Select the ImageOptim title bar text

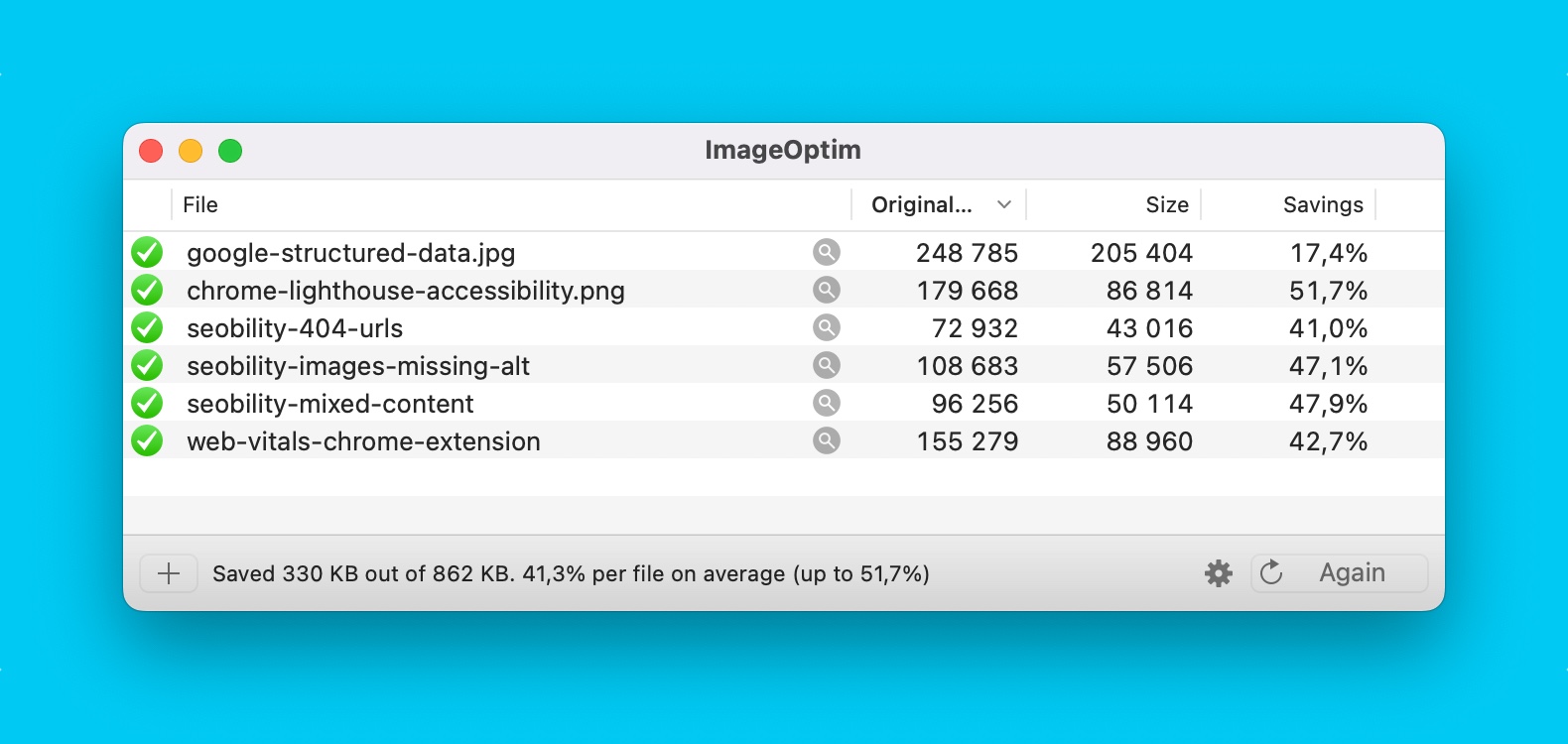point(782,150)
